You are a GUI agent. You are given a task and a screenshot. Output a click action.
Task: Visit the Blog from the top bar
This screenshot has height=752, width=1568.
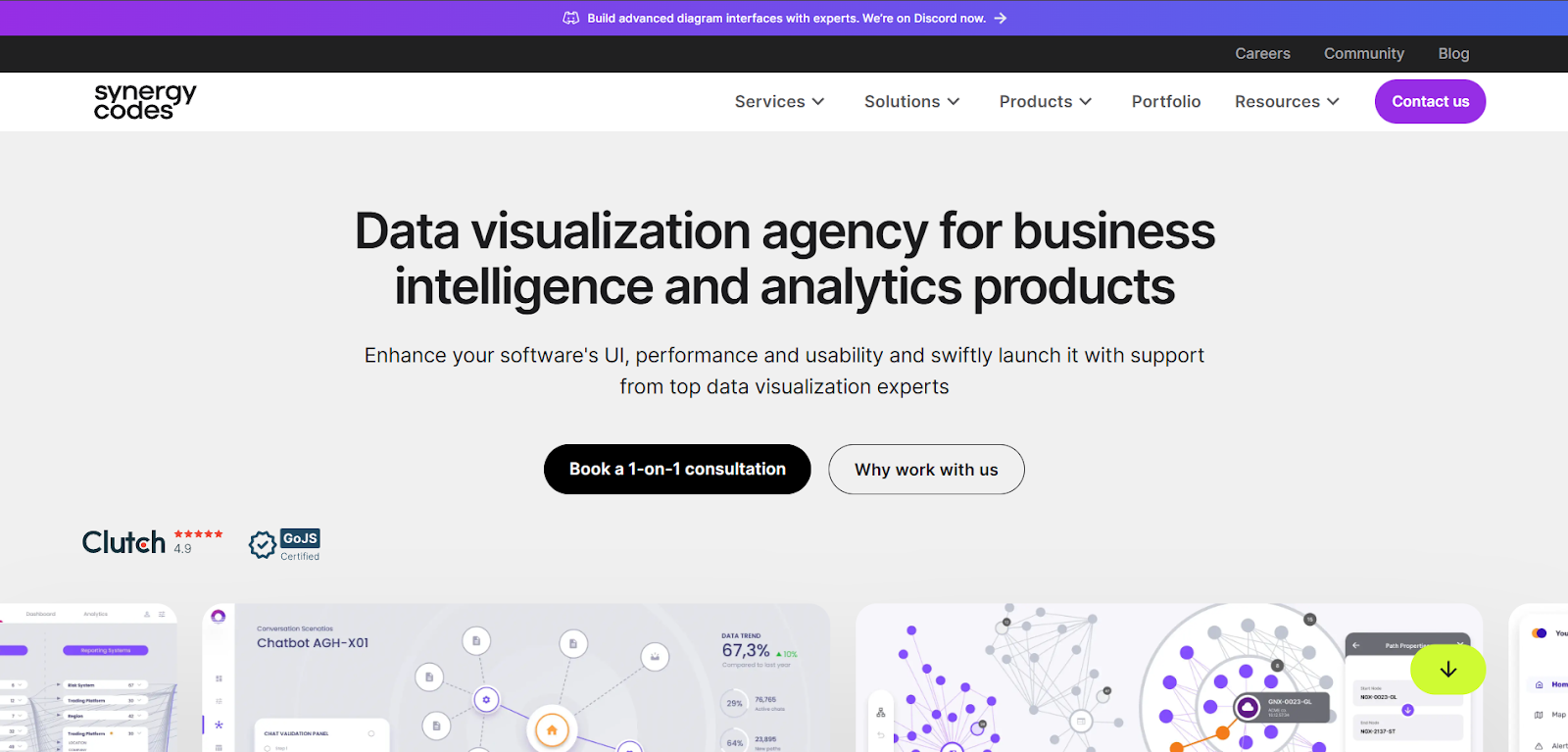point(1453,54)
